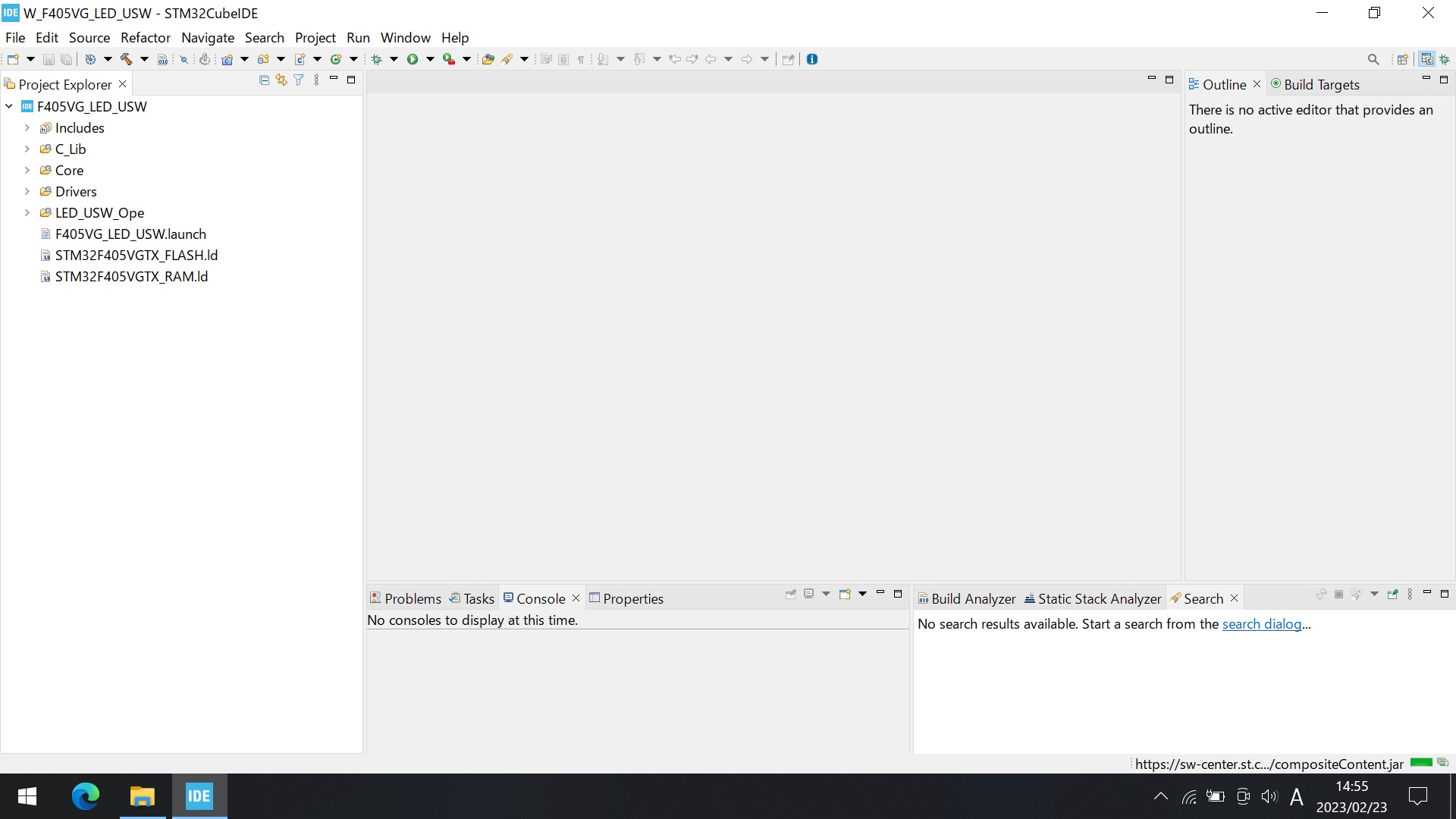
Task: Open the File menu
Action: [15, 37]
